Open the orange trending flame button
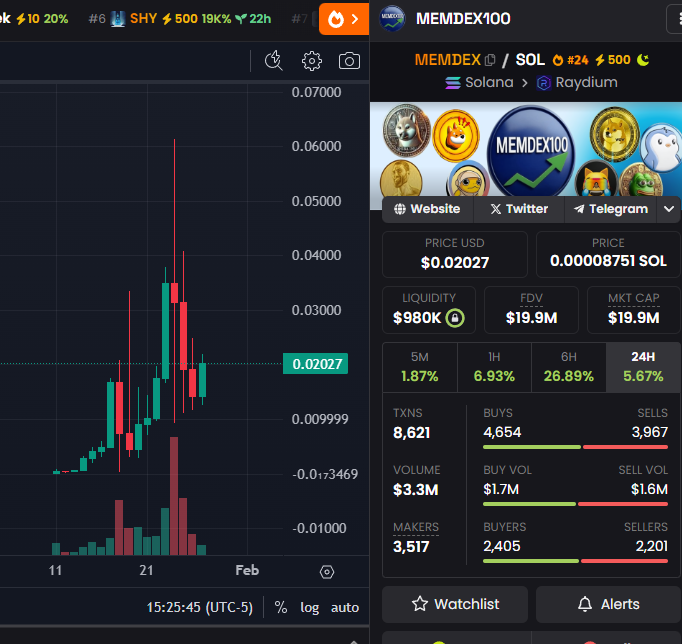The width and height of the screenshot is (682, 644). click(x=344, y=19)
